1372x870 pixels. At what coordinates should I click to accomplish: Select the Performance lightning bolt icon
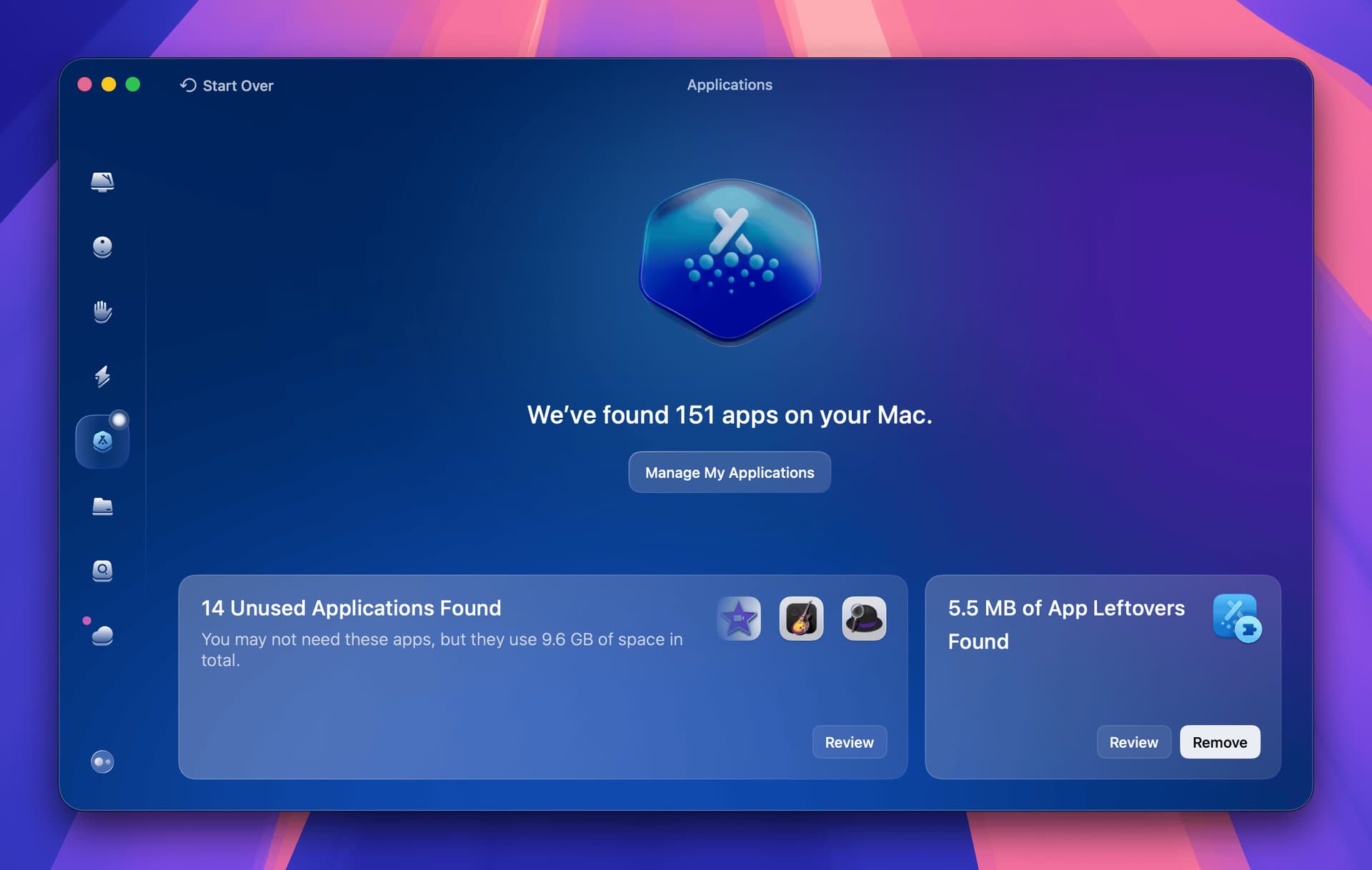tap(102, 376)
